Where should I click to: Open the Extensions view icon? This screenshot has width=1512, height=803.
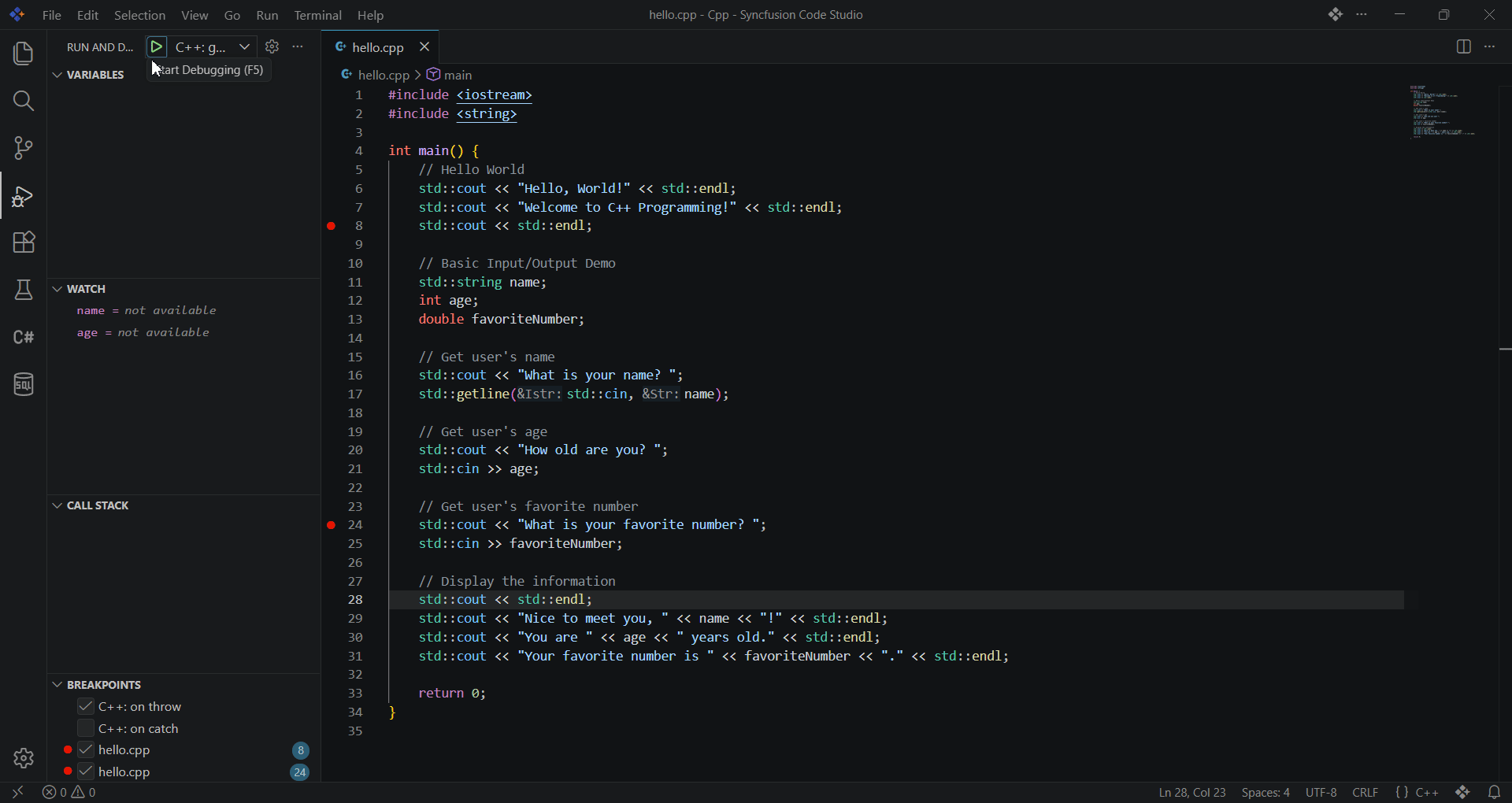(x=24, y=242)
